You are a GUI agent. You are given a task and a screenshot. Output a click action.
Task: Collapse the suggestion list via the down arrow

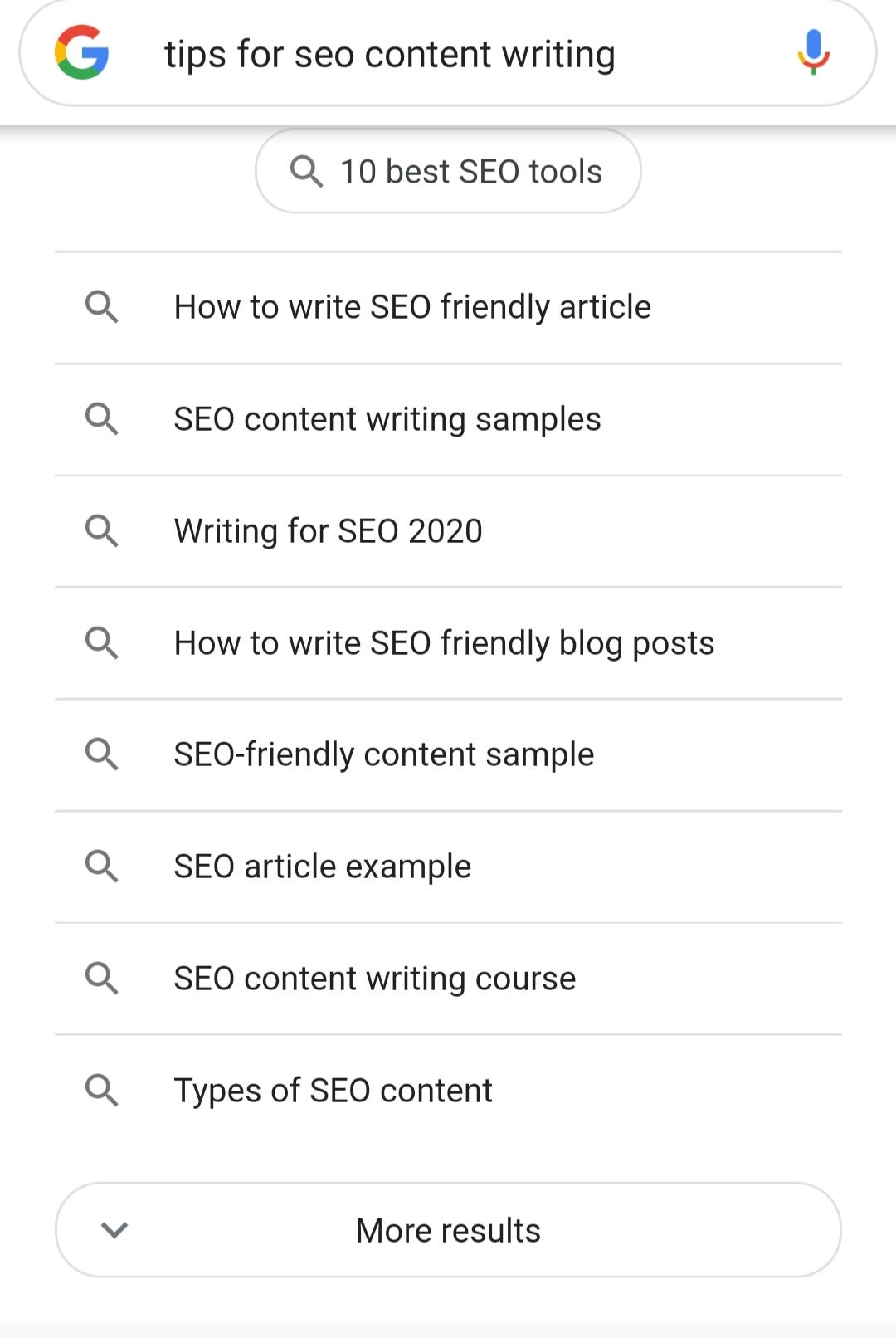tap(114, 1230)
